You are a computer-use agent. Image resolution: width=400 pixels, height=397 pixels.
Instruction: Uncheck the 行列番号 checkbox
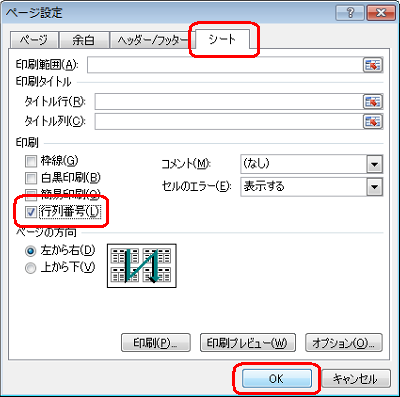(31, 212)
